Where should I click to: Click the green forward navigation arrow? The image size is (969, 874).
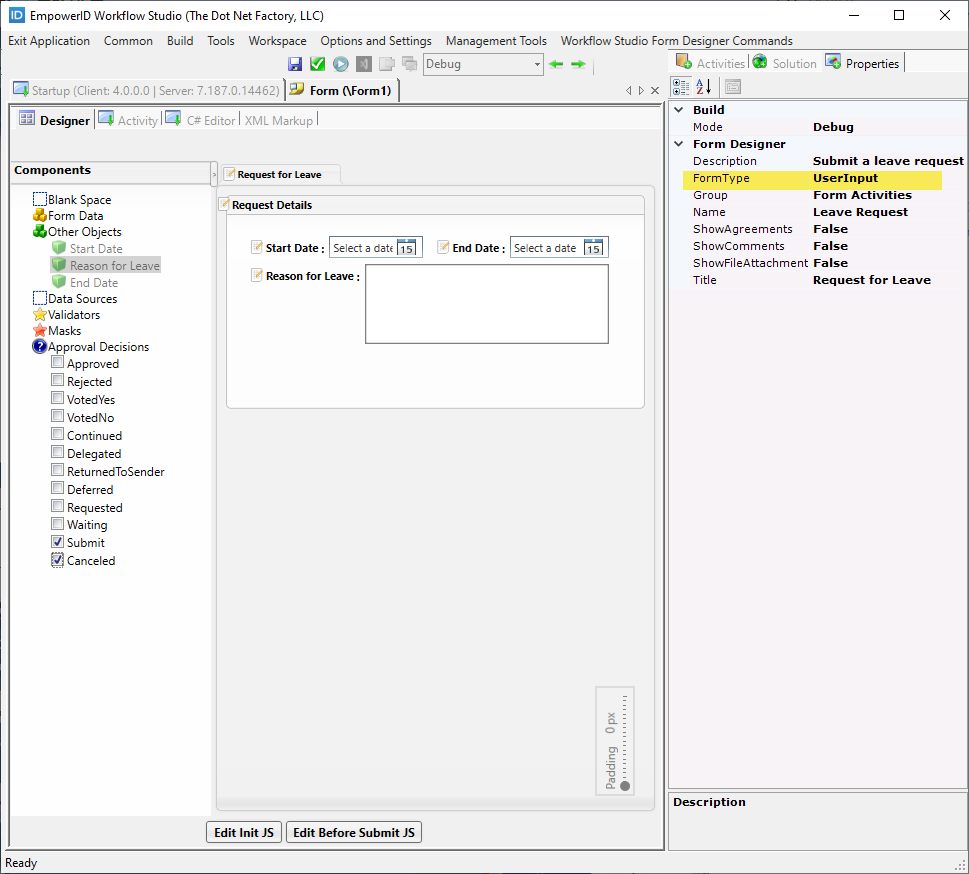coord(578,63)
